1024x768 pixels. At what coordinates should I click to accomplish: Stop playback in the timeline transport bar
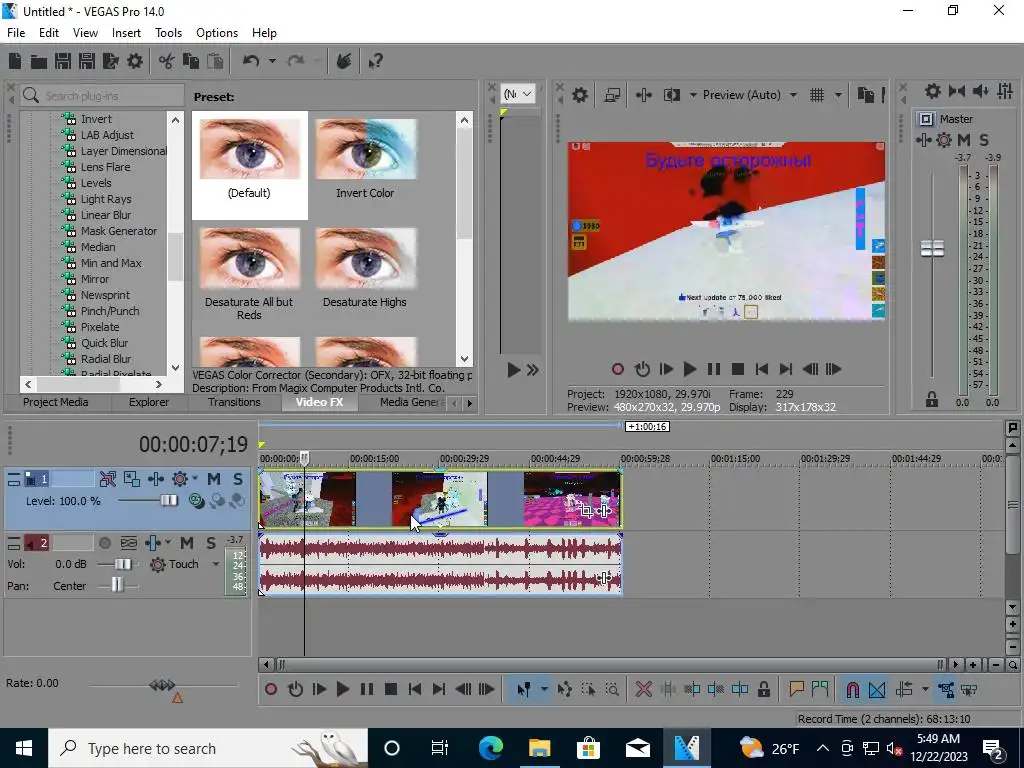coord(391,689)
